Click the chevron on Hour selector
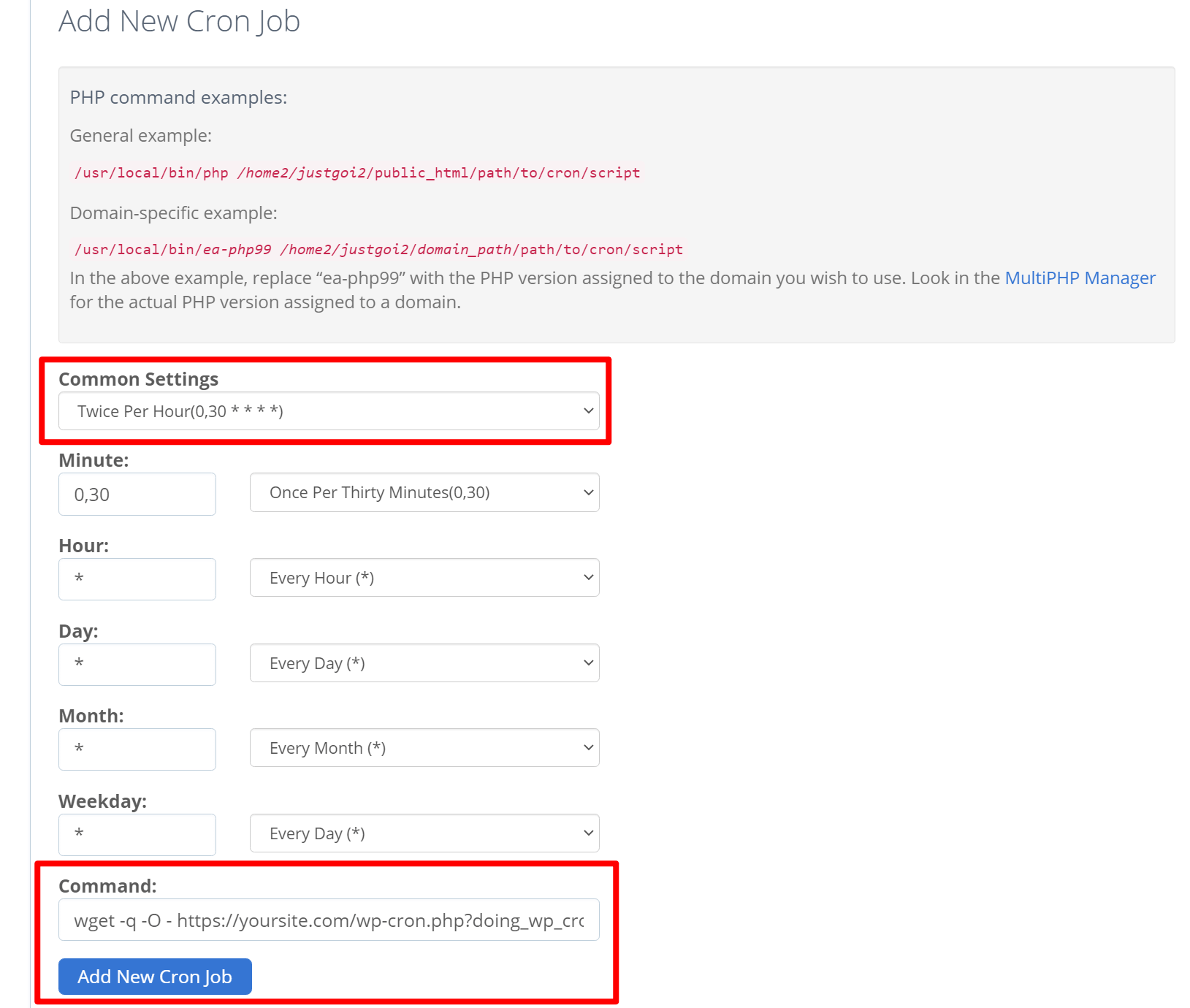Image resolution: width=1190 pixels, height=1008 pixels. point(589,577)
